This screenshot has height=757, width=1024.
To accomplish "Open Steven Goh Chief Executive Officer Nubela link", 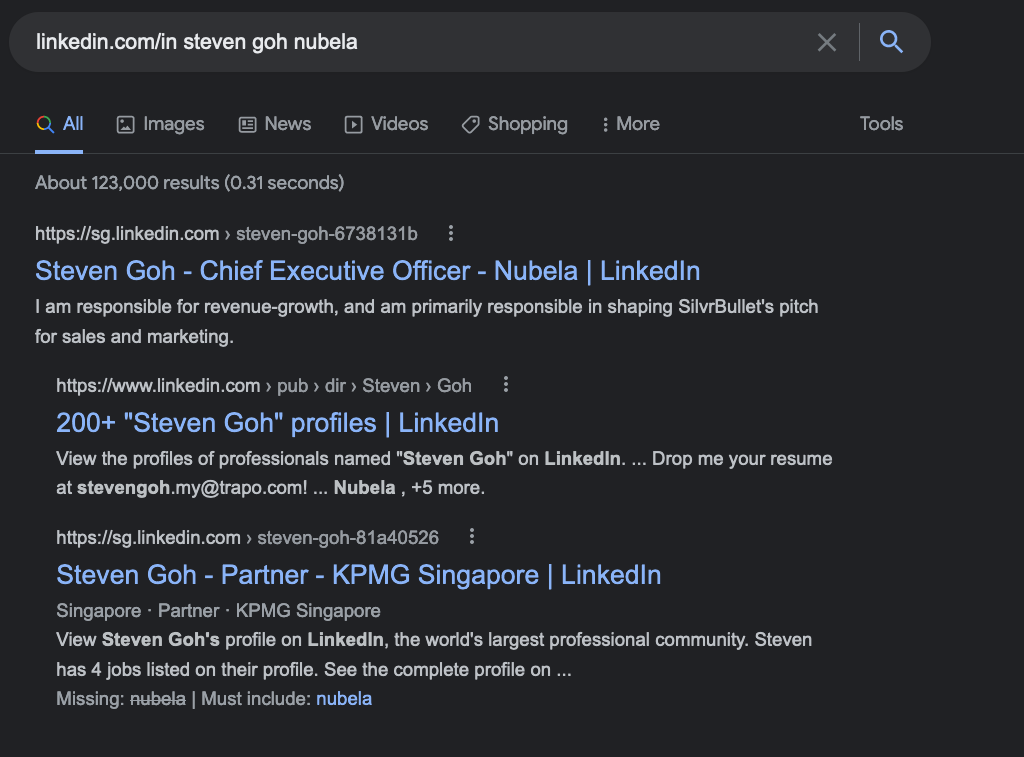I will pyautogui.click(x=368, y=271).
